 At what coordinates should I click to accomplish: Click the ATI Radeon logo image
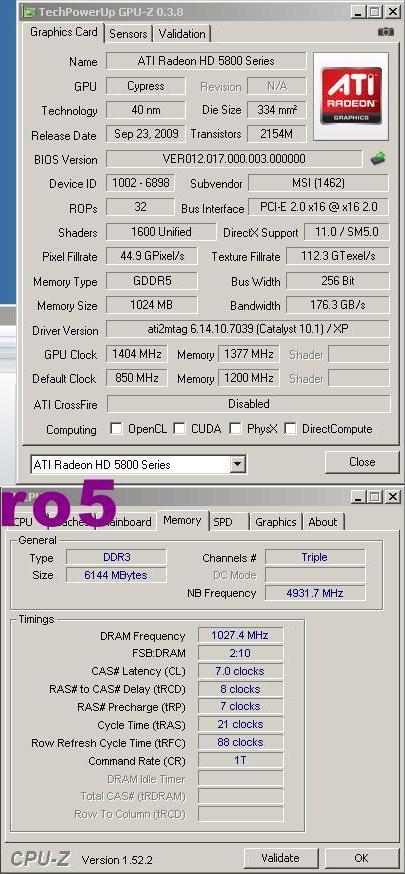point(352,96)
